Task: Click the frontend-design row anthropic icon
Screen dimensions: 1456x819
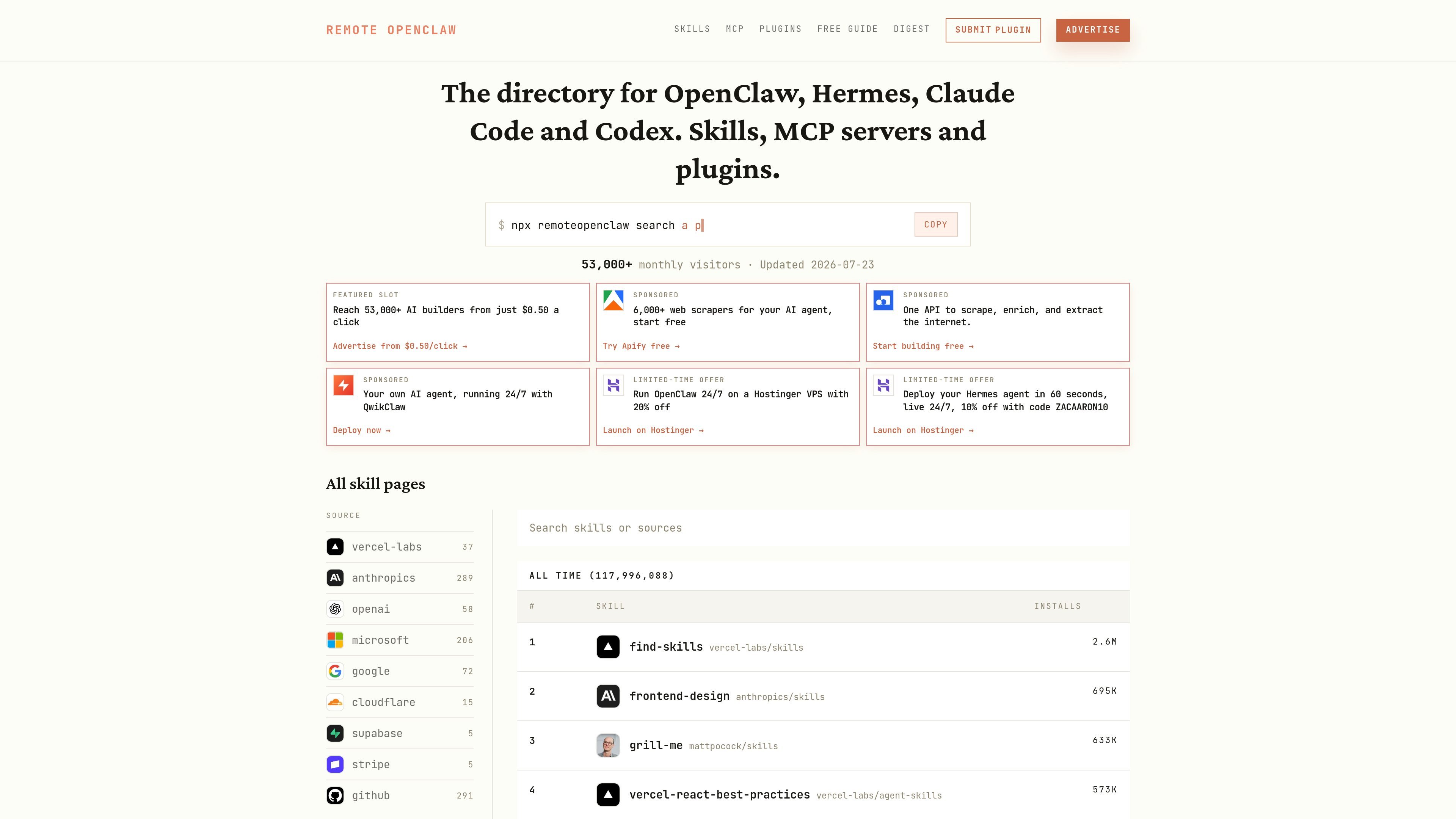Action: 608,696
